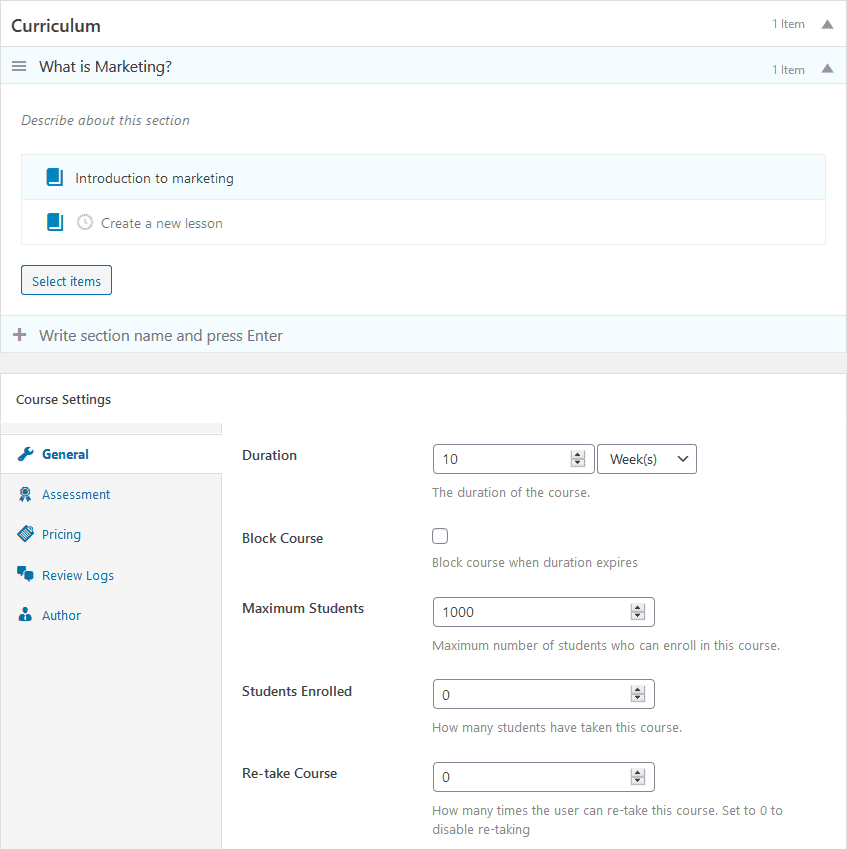Click the Assessment badge icon
Viewport: 847px width, 849px height.
pyautogui.click(x=25, y=494)
